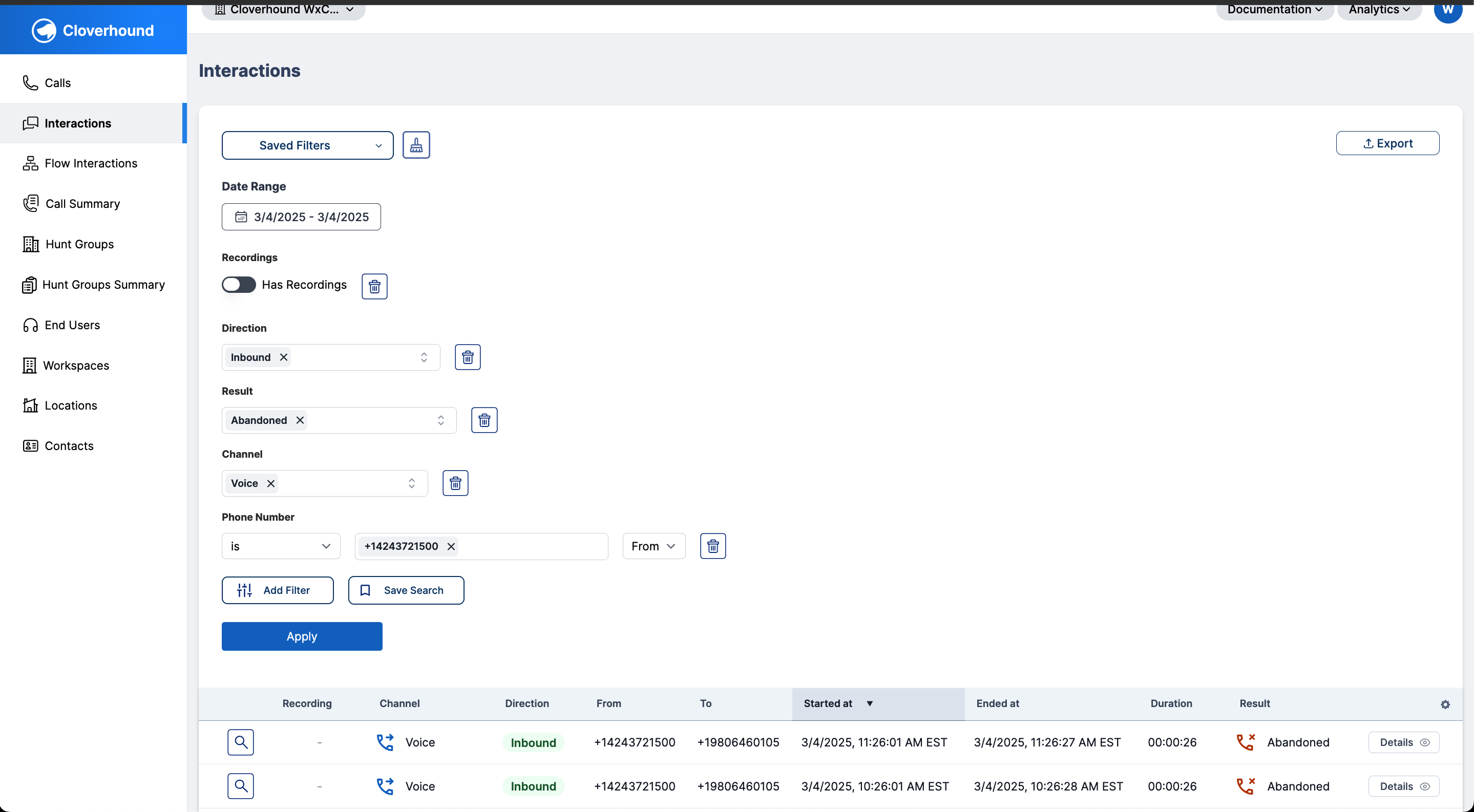The image size is (1474, 812).
Task: Open Hunt Groups Summary
Action: 93,285
